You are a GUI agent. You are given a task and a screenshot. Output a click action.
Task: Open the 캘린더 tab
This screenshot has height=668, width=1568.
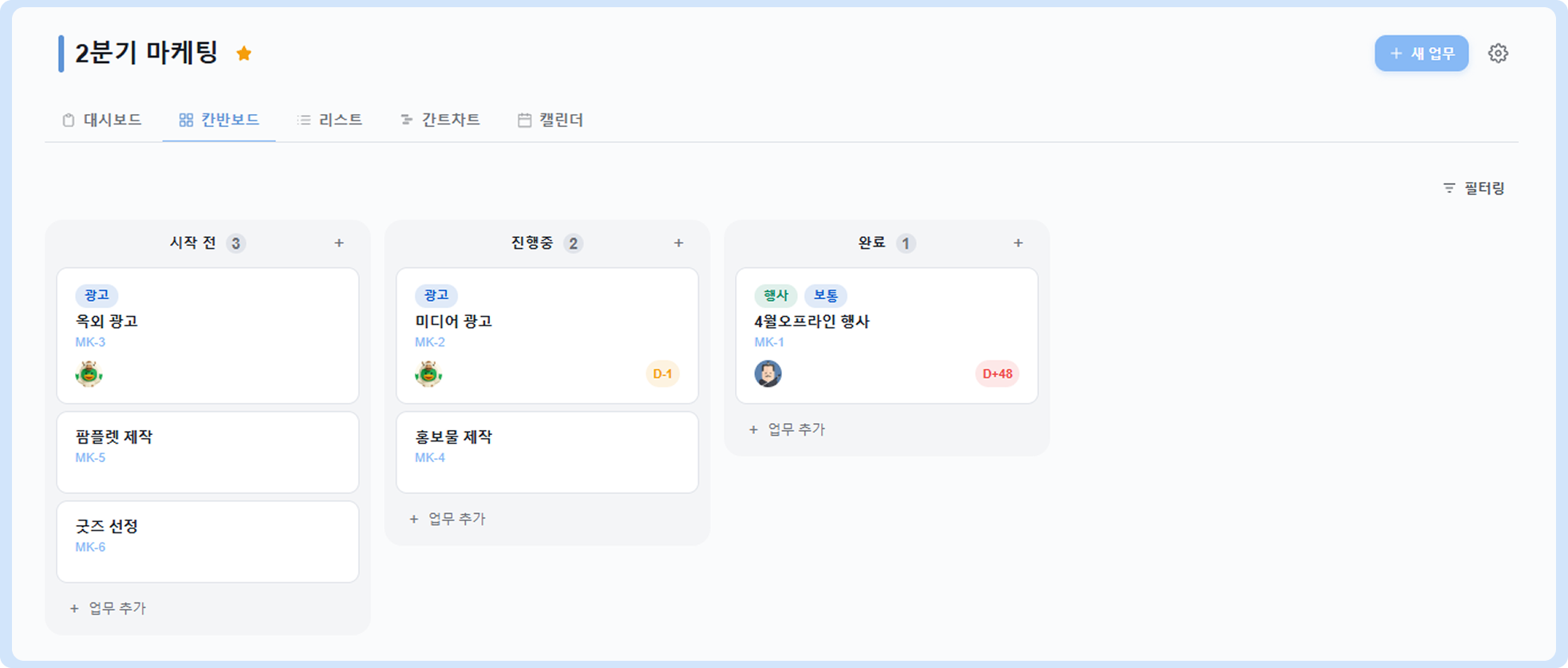click(551, 120)
